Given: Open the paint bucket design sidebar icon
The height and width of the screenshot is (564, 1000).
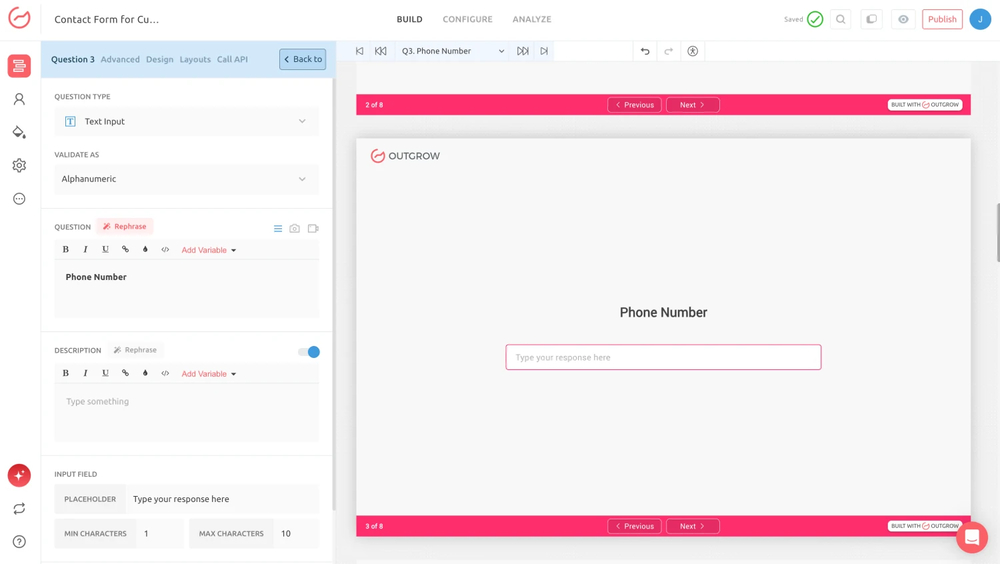Looking at the screenshot, I should [x=19, y=132].
